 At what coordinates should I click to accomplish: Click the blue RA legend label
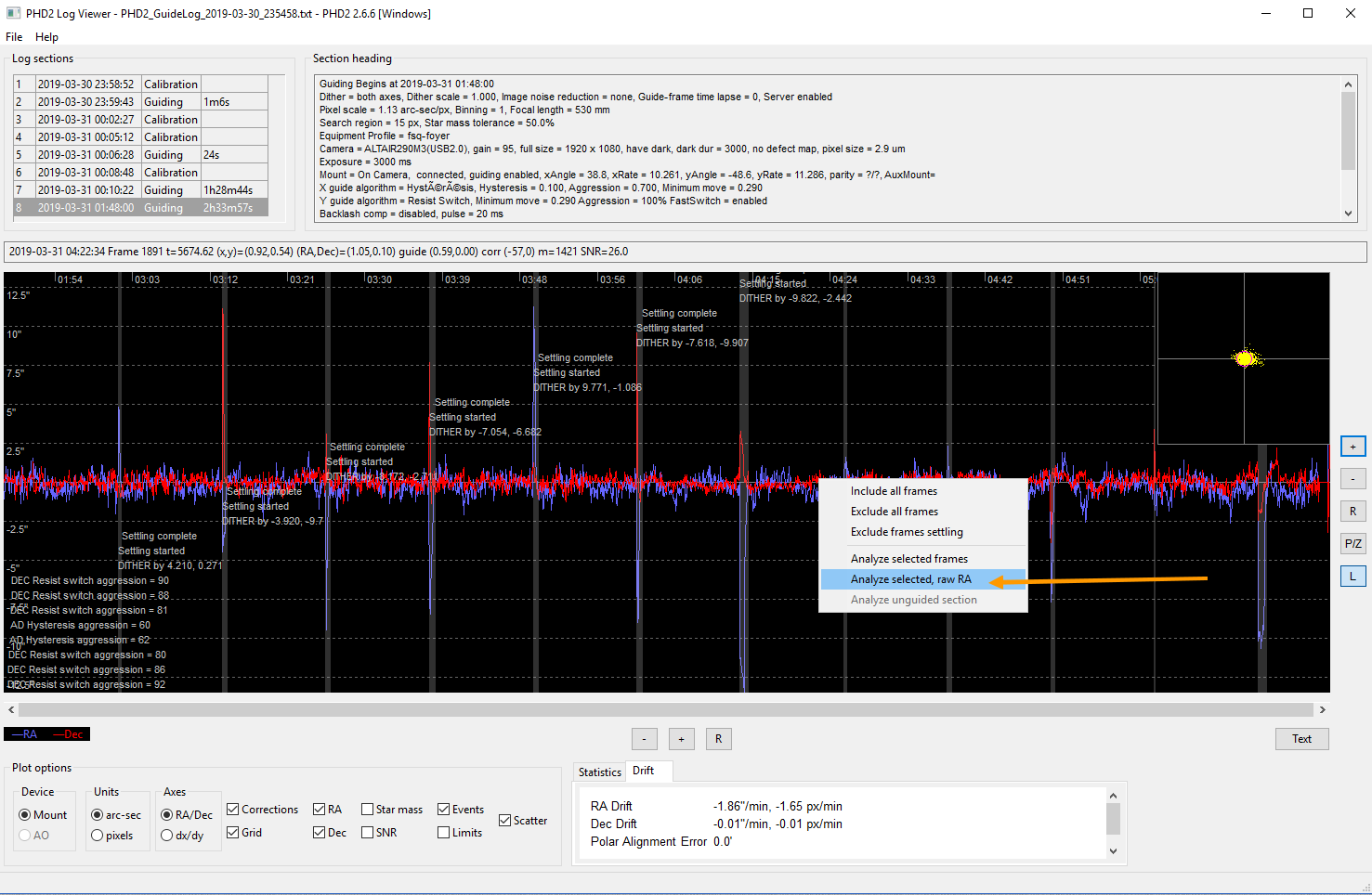(25, 734)
